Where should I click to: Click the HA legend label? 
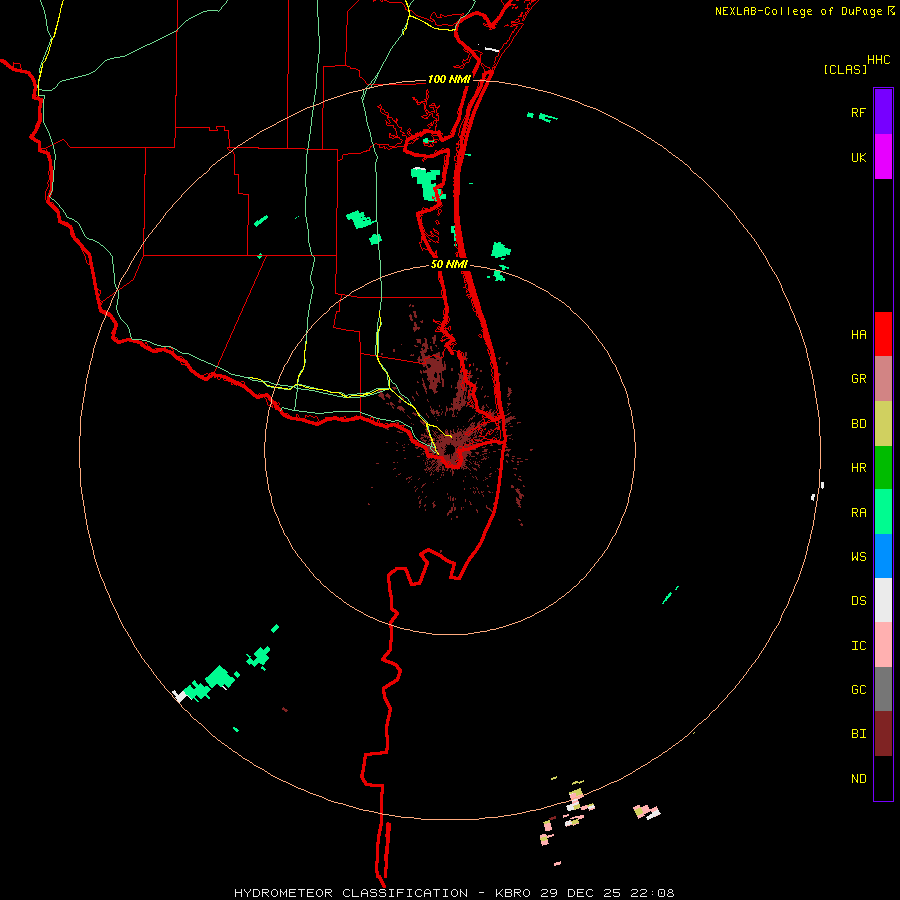pos(858,335)
